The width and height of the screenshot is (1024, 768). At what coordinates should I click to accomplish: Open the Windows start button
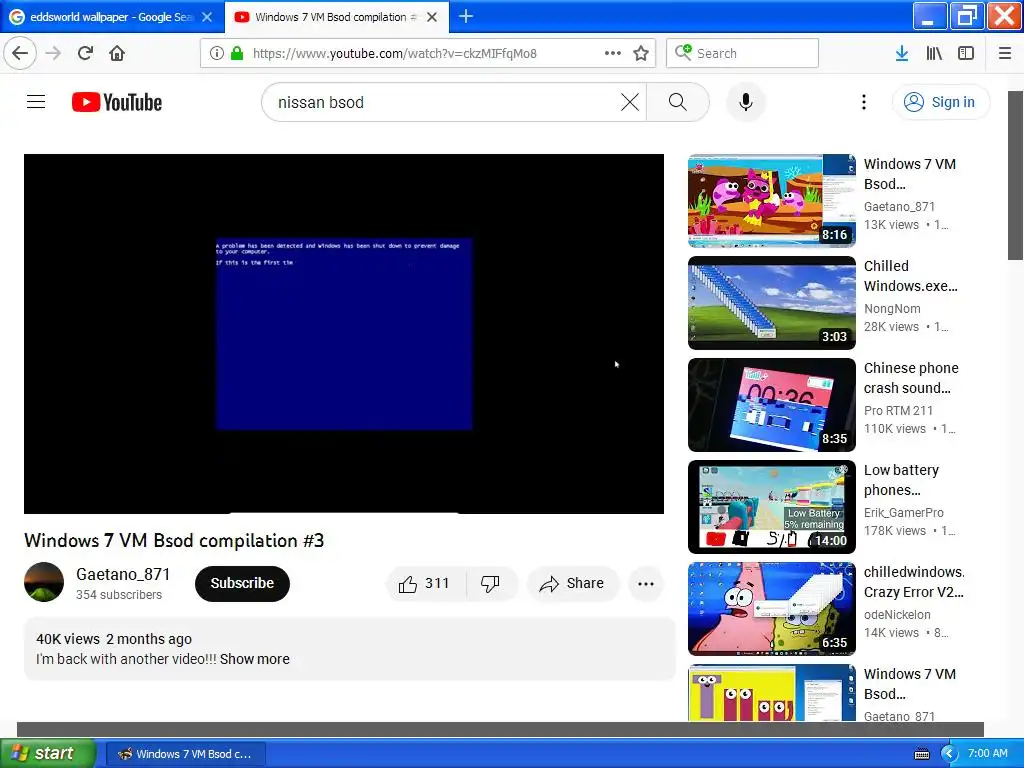click(x=48, y=753)
